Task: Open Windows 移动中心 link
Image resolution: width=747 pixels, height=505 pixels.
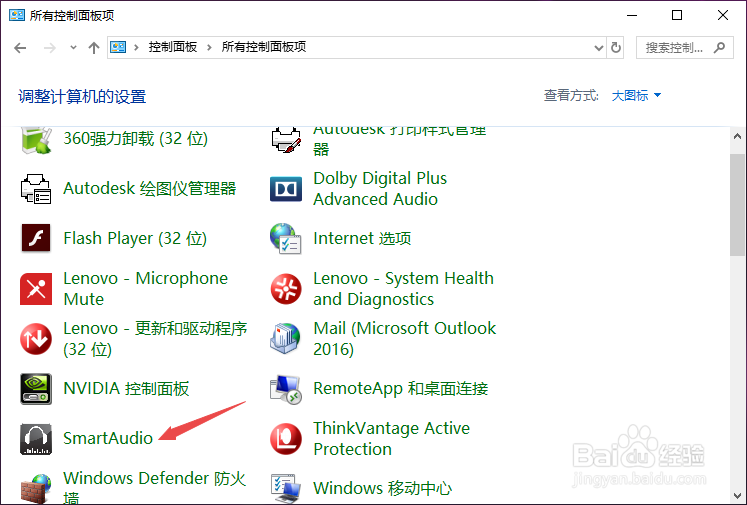Action: point(383,488)
